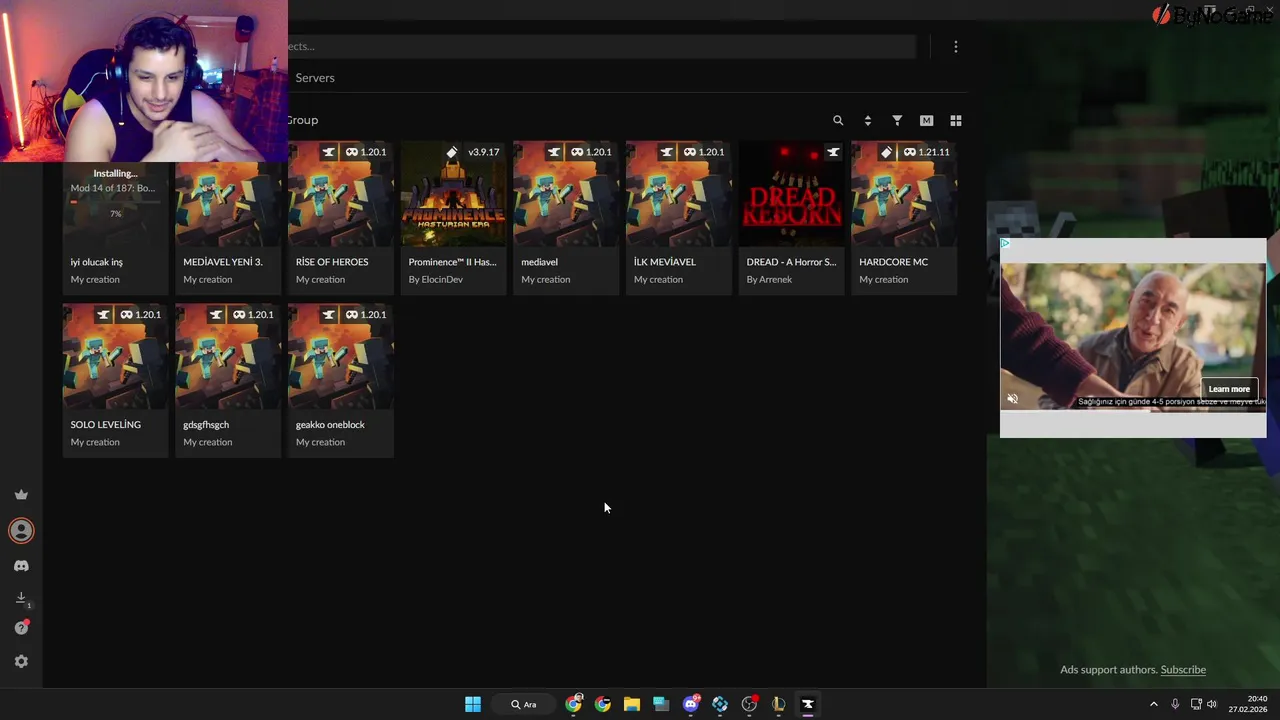Focus the search projects input field

click(600, 46)
